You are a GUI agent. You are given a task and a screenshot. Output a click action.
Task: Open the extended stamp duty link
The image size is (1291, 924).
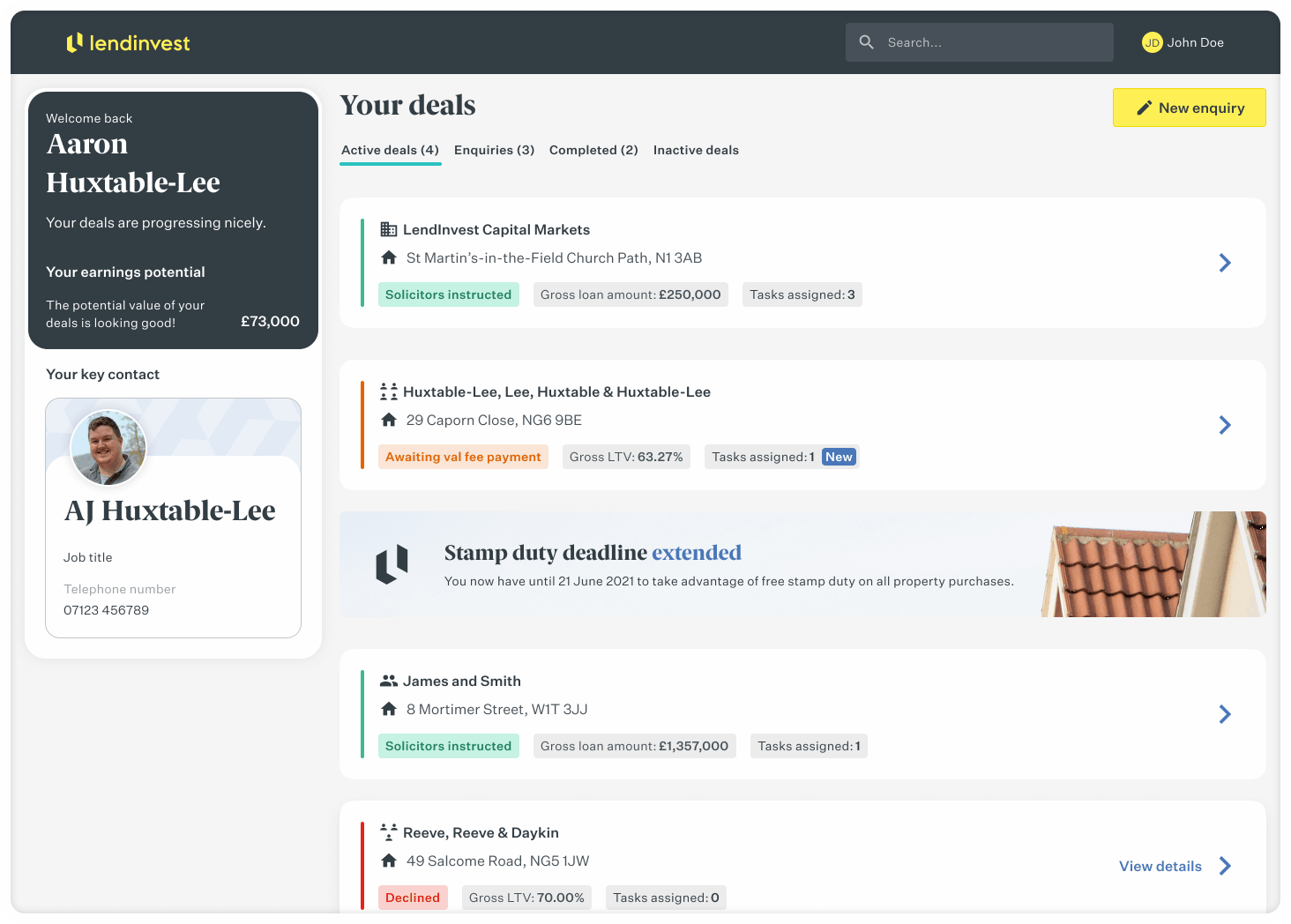[x=697, y=553]
